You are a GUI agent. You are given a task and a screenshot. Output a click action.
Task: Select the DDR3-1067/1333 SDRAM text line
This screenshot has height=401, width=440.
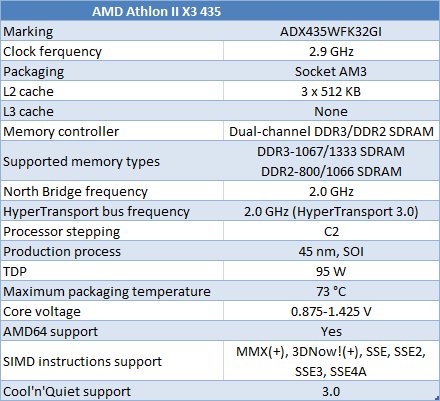tap(331, 152)
